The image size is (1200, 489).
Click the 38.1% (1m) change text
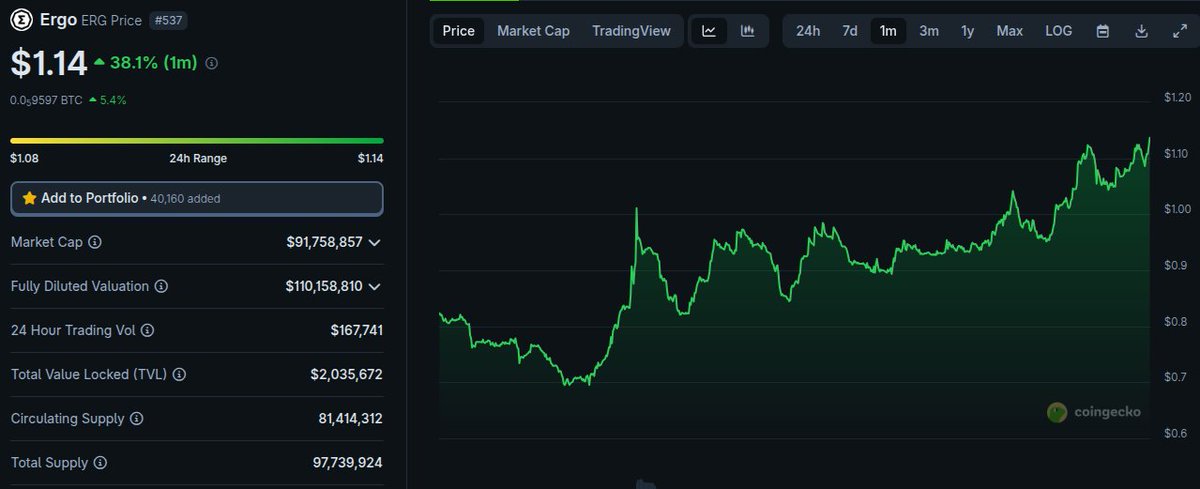click(153, 63)
